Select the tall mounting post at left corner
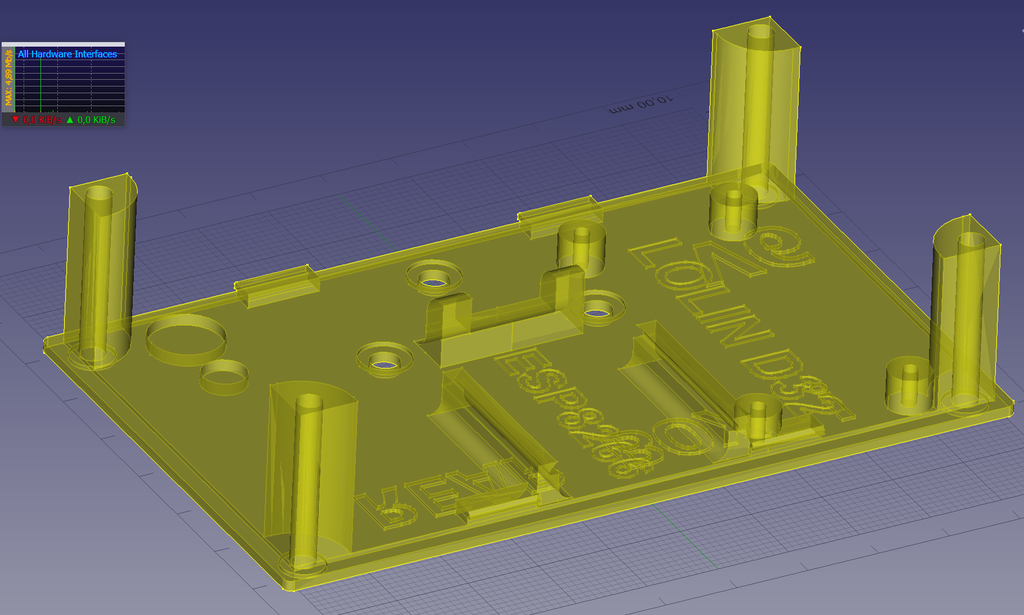Screen dimensions: 1024x615 pos(100,269)
